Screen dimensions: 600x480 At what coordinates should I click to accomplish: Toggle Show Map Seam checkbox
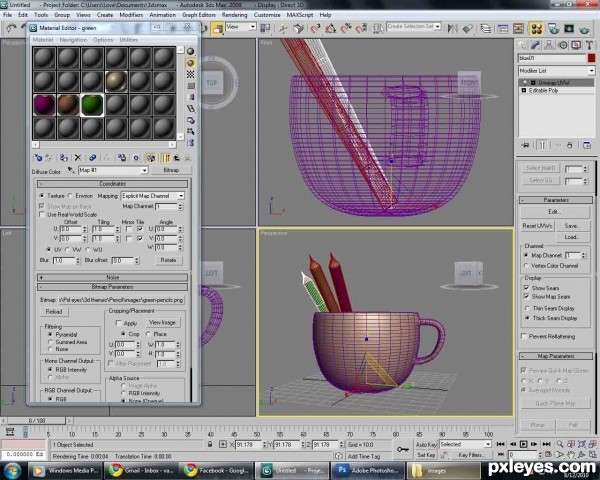(527, 297)
